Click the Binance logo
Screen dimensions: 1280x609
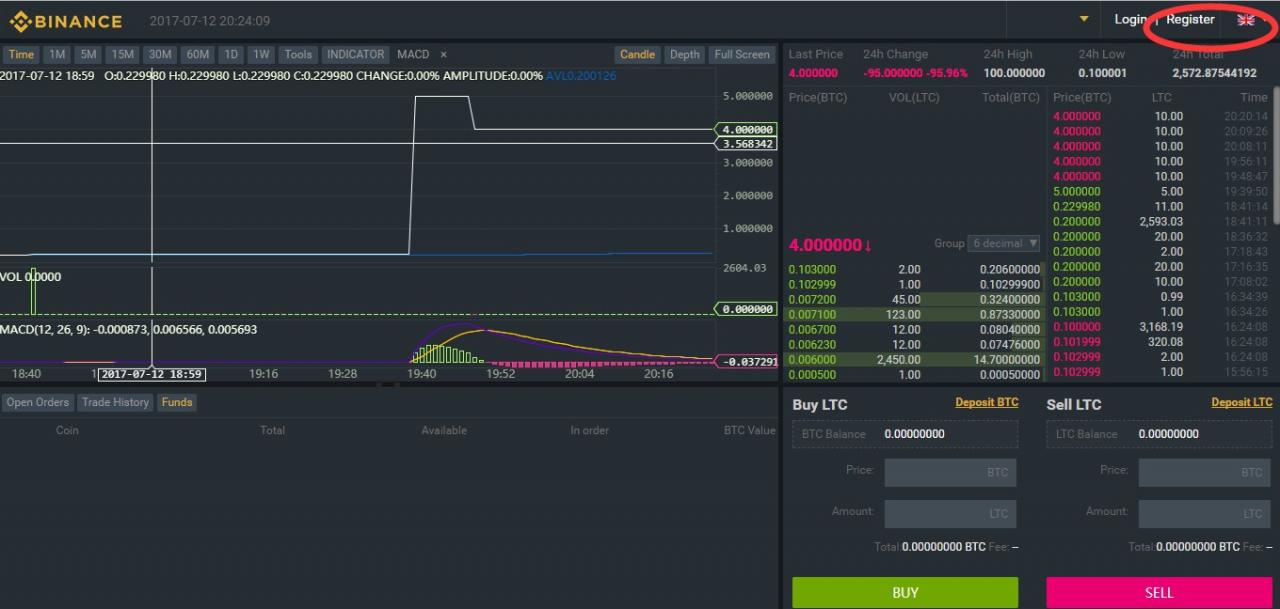[x=66, y=21]
